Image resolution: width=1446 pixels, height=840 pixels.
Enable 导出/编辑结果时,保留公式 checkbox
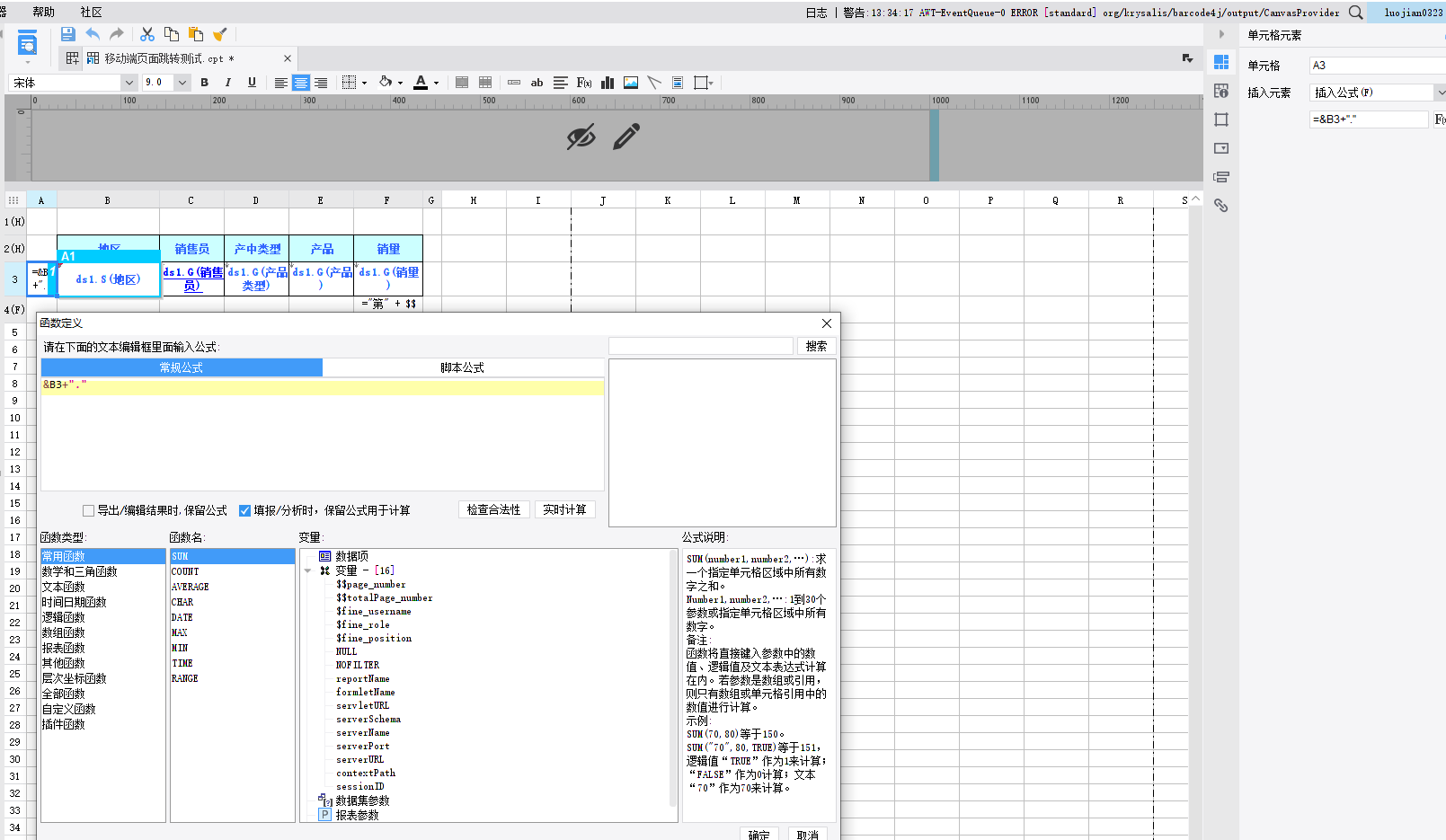(88, 510)
